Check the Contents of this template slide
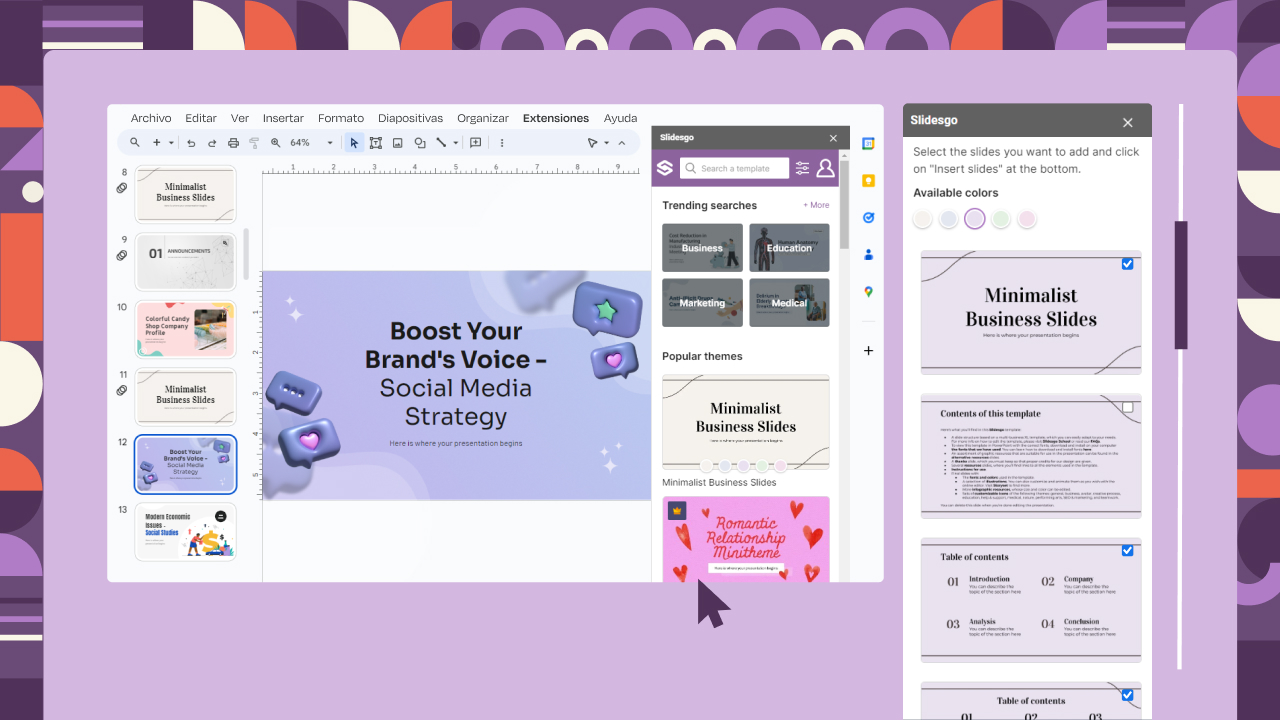This screenshot has height=720, width=1280. (1127, 407)
